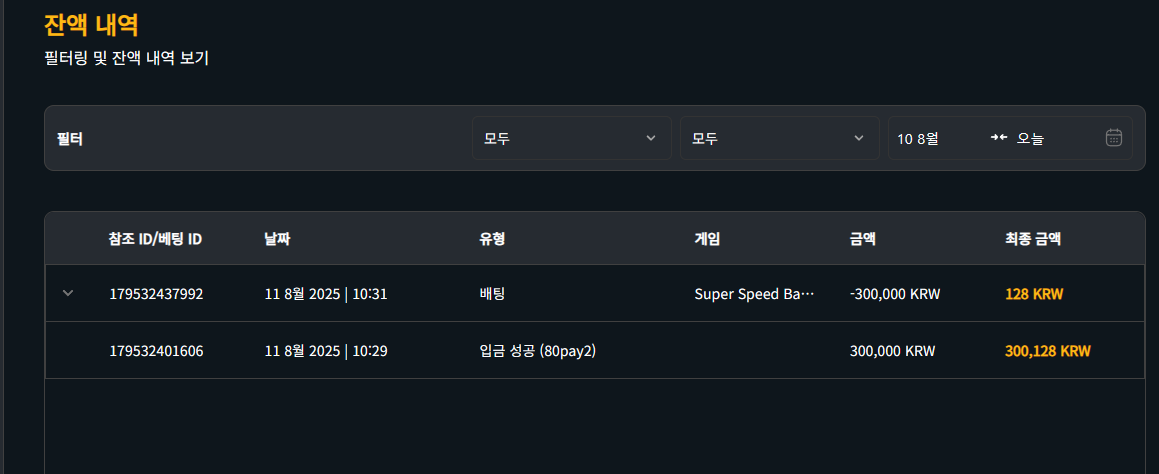Click the arrows icon between date fields
The height and width of the screenshot is (474, 1159).
(x=999, y=138)
